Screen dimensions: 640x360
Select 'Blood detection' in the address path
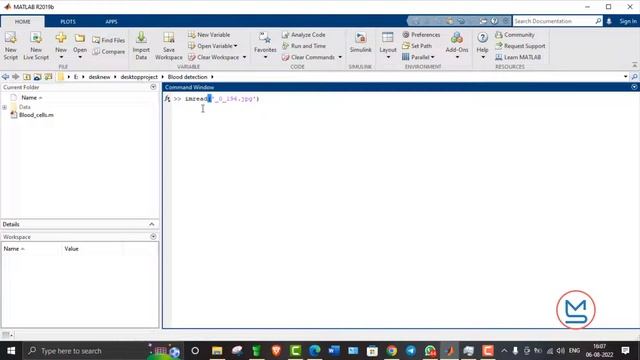[x=187, y=77]
